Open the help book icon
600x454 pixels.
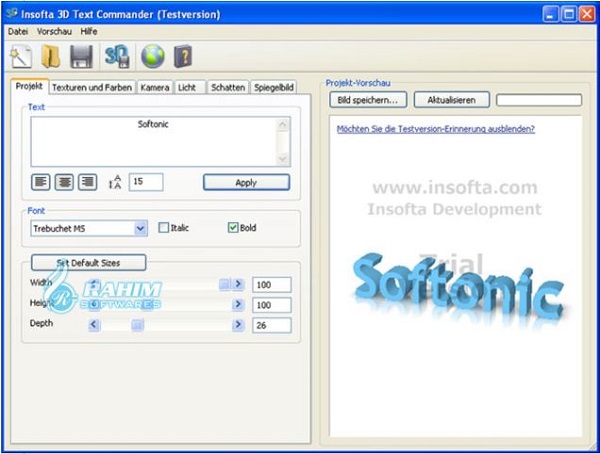point(183,57)
